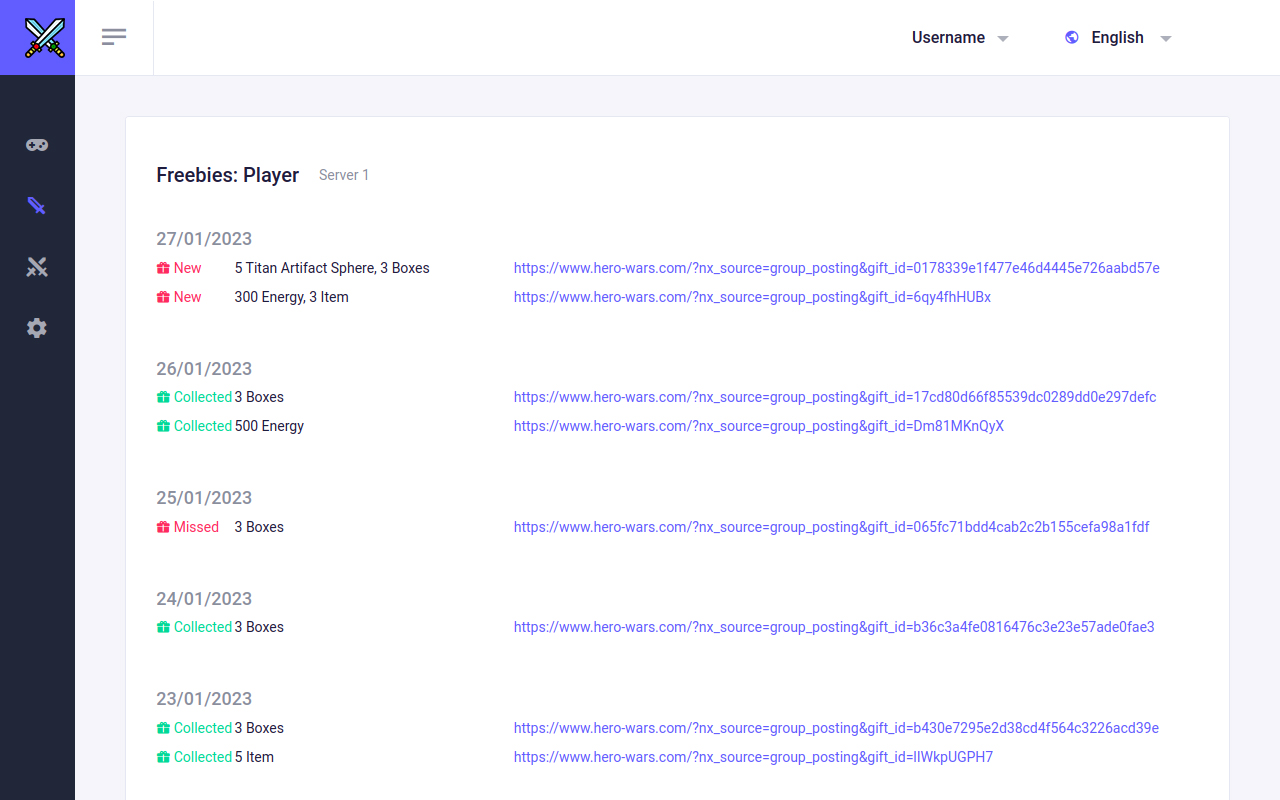The width and height of the screenshot is (1280, 800).
Task: Click the Missed status label
Action: [x=196, y=527]
